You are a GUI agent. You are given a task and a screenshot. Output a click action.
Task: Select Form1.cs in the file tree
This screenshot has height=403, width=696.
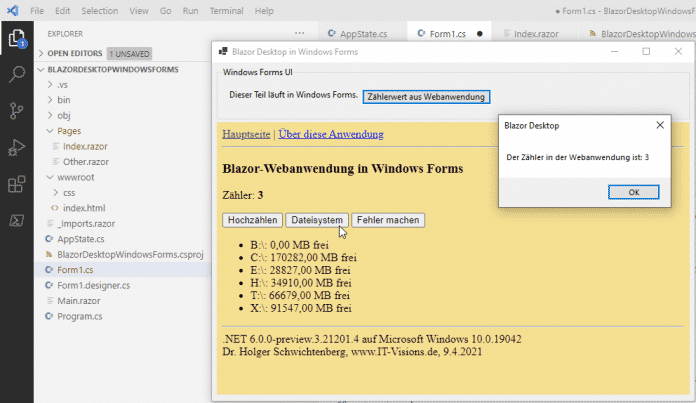coord(75,270)
